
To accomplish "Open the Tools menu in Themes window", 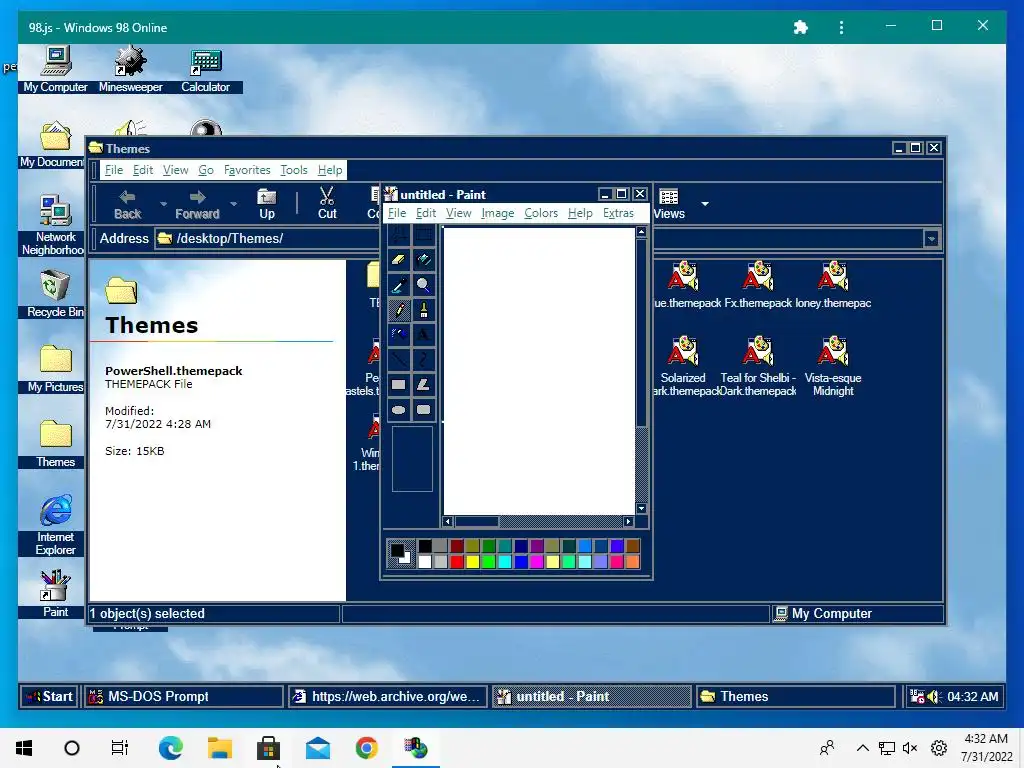I will pos(294,170).
